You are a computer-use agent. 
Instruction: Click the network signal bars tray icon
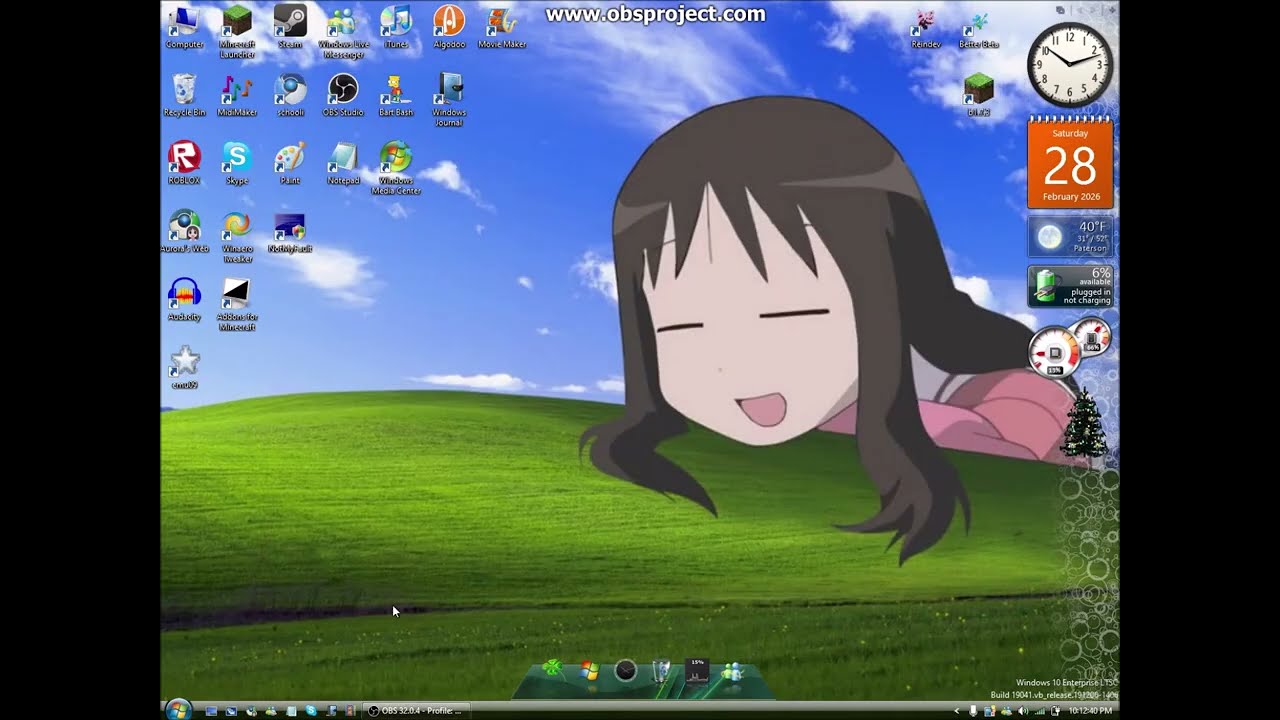(1039, 711)
